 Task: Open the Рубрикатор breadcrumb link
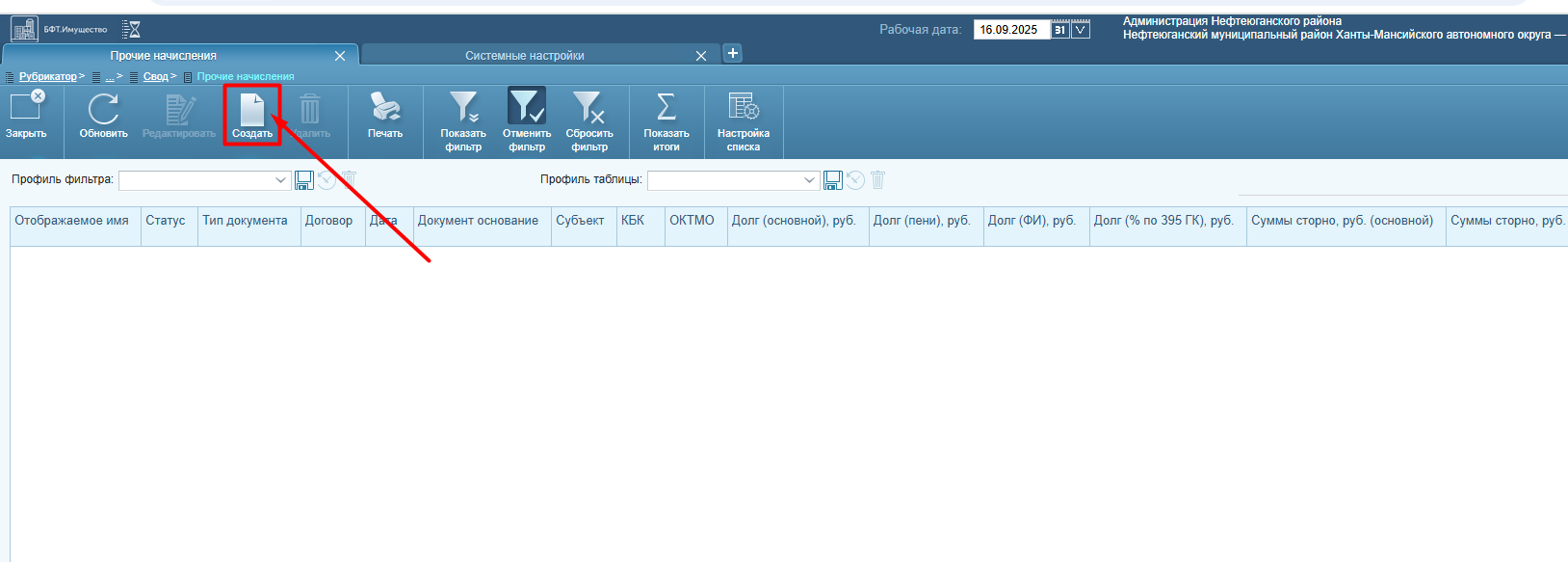click(x=48, y=77)
